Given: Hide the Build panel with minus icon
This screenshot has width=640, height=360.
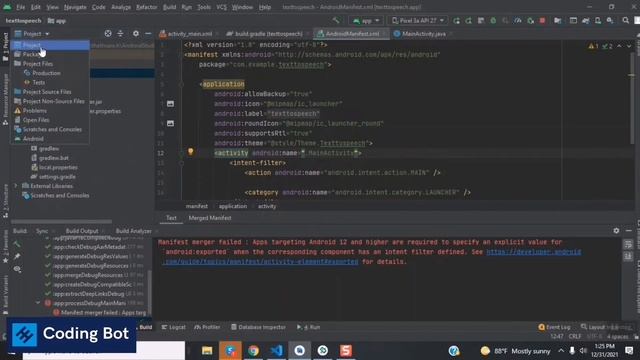Looking at the screenshot, I should click(x=629, y=231).
